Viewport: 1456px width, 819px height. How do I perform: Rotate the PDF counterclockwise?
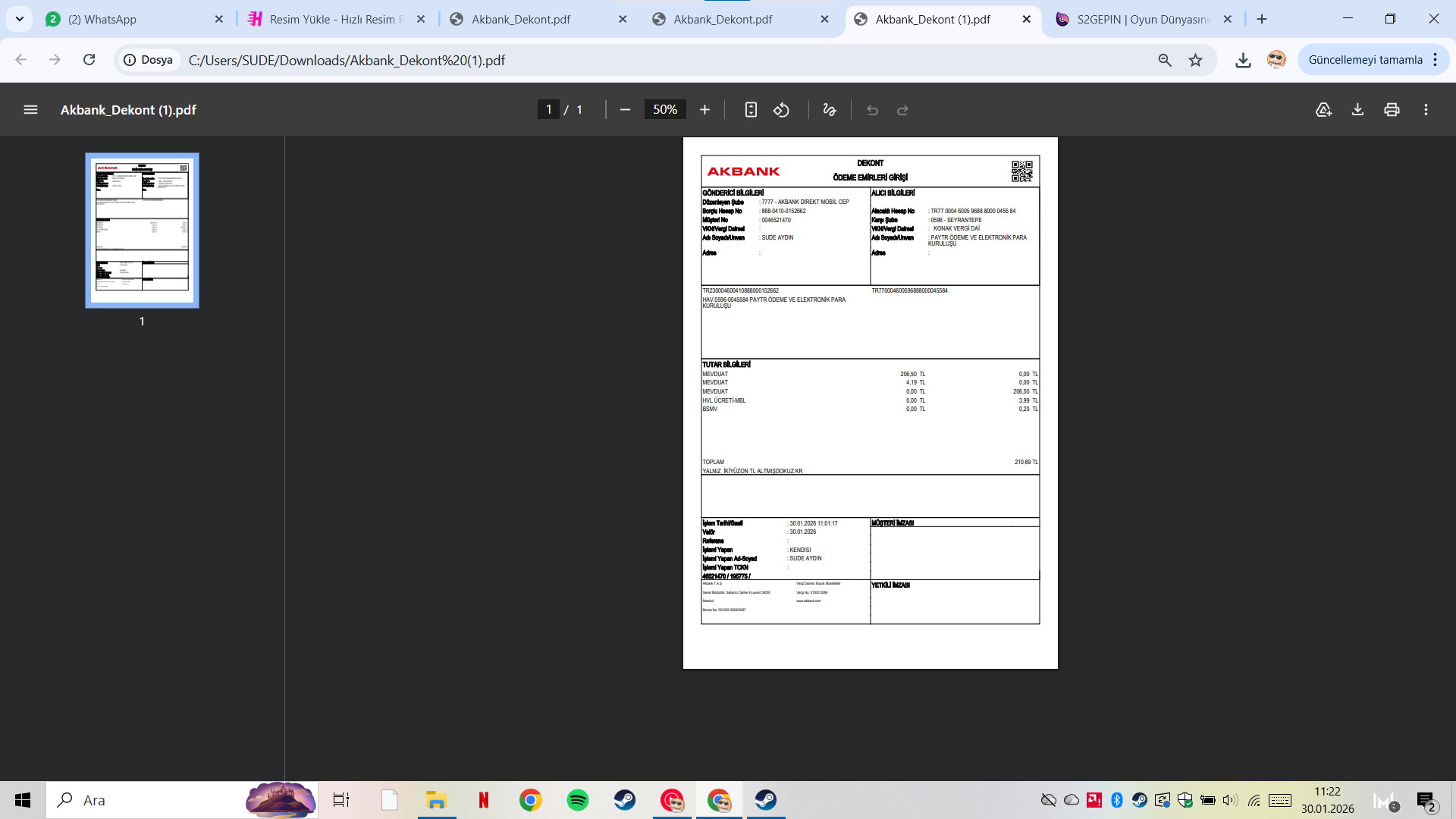[x=781, y=110]
